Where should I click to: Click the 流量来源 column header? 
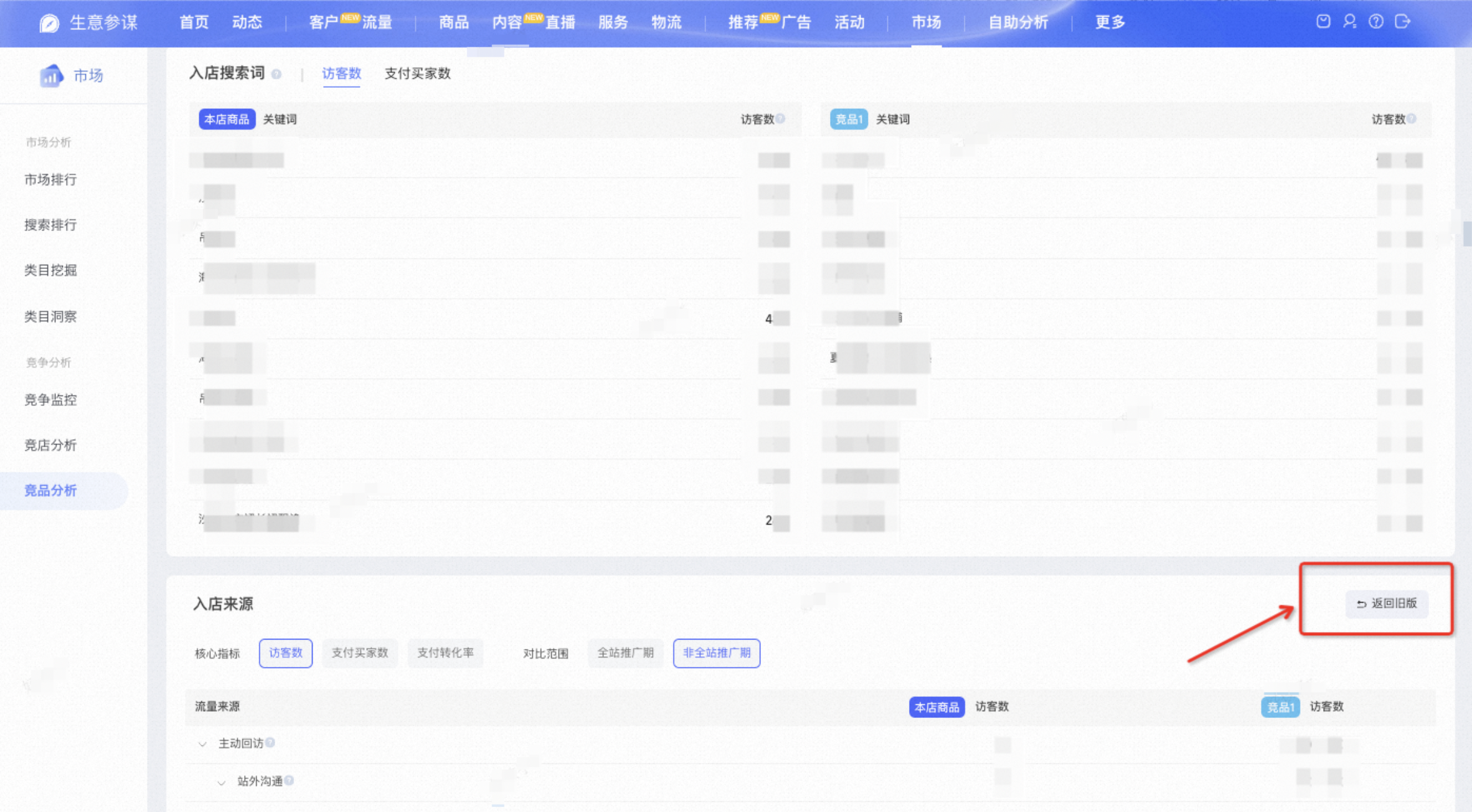coord(217,706)
